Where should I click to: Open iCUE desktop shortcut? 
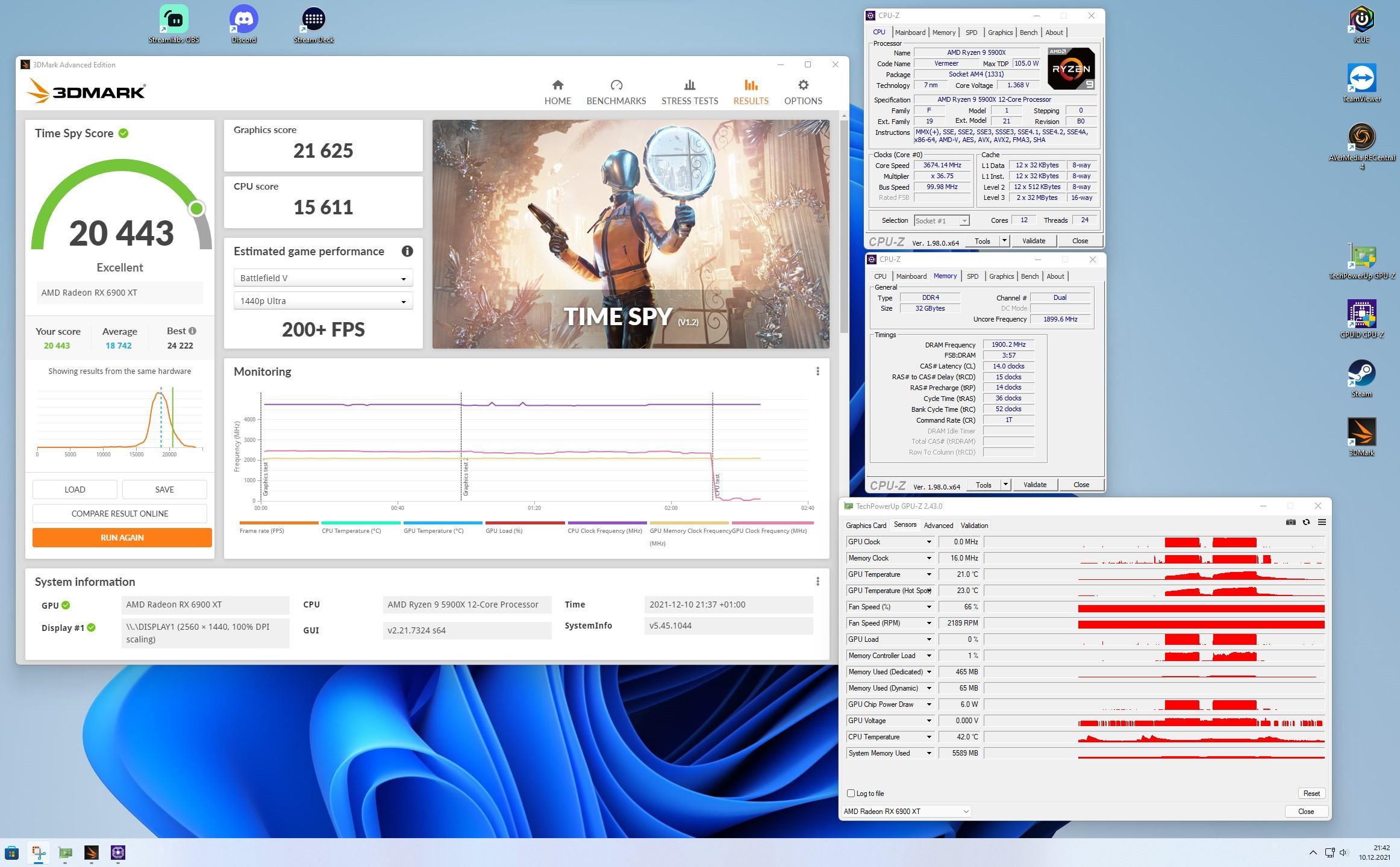coord(1361,24)
